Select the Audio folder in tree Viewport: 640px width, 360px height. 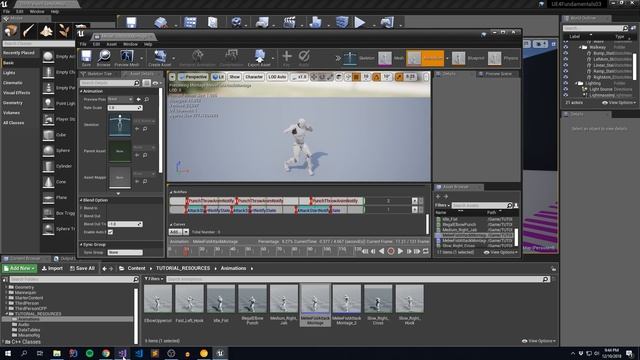pos(24,324)
